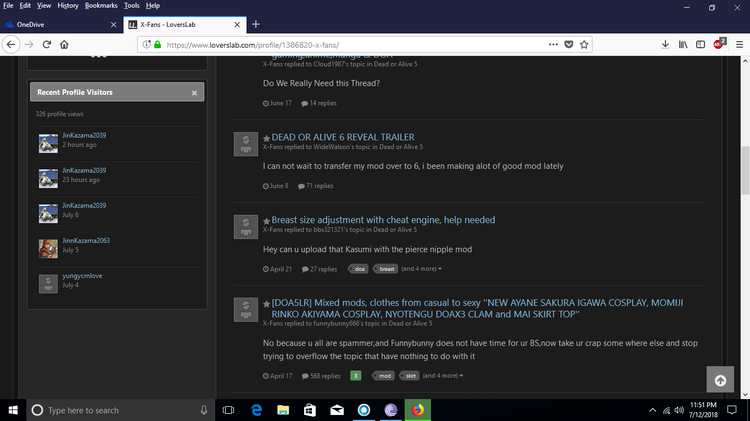Click JinnKazama2063 avatar thumbnail
The image size is (750, 421).
pos(48,249)
